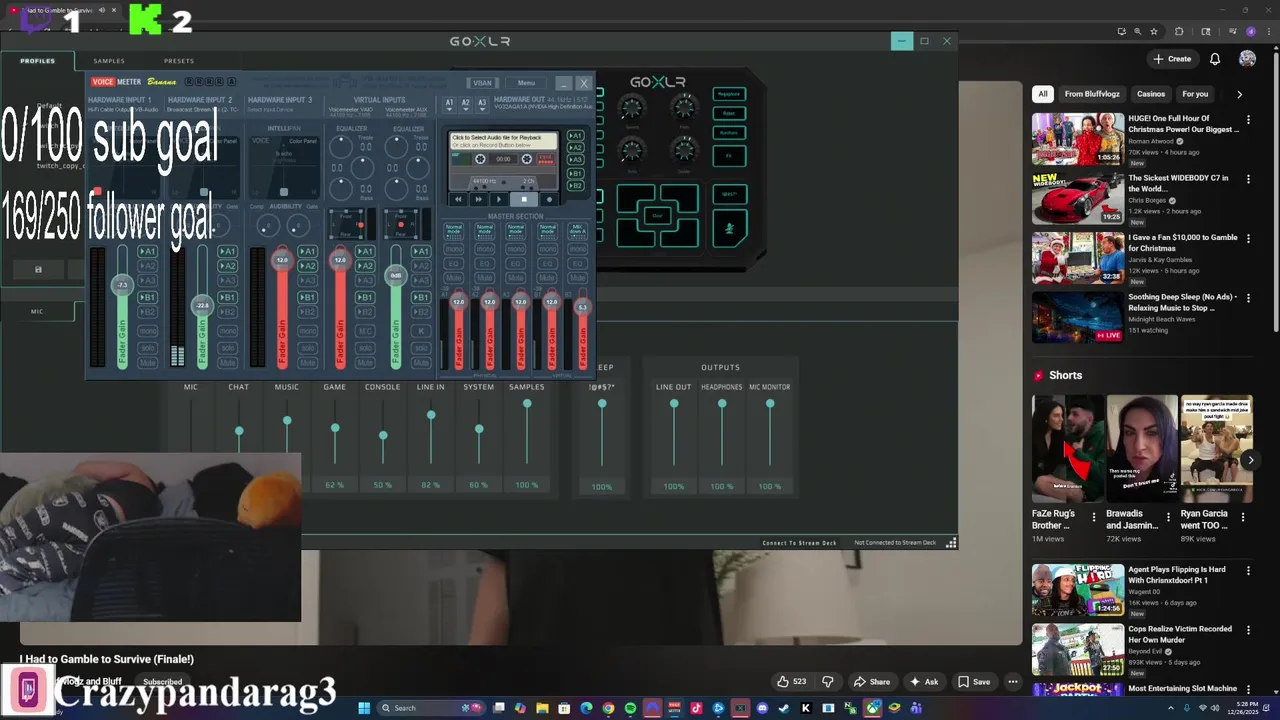The height and width of the screenshot is (720, 1280).
Task: Open the Voicemeeter Menu button
Action: click(x=526, y=83)
